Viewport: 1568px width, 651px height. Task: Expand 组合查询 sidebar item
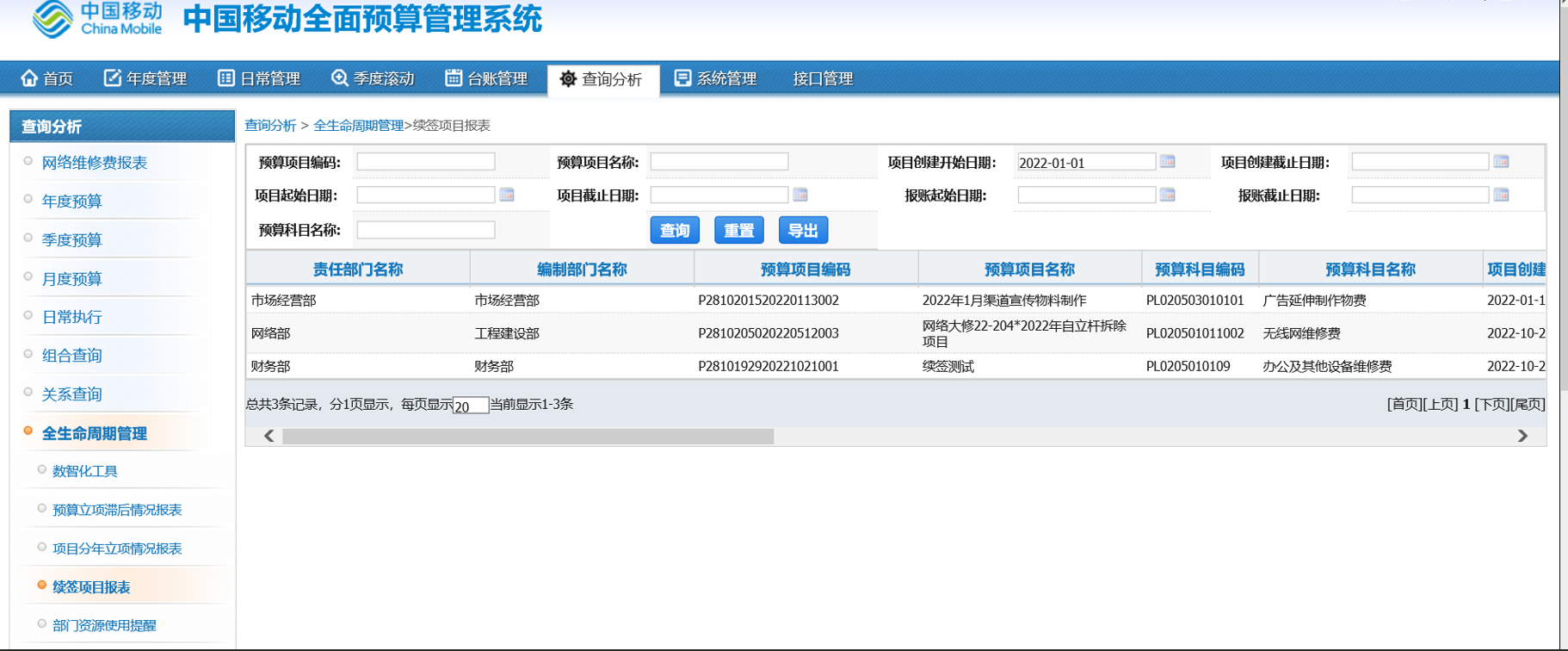[72, 356]
